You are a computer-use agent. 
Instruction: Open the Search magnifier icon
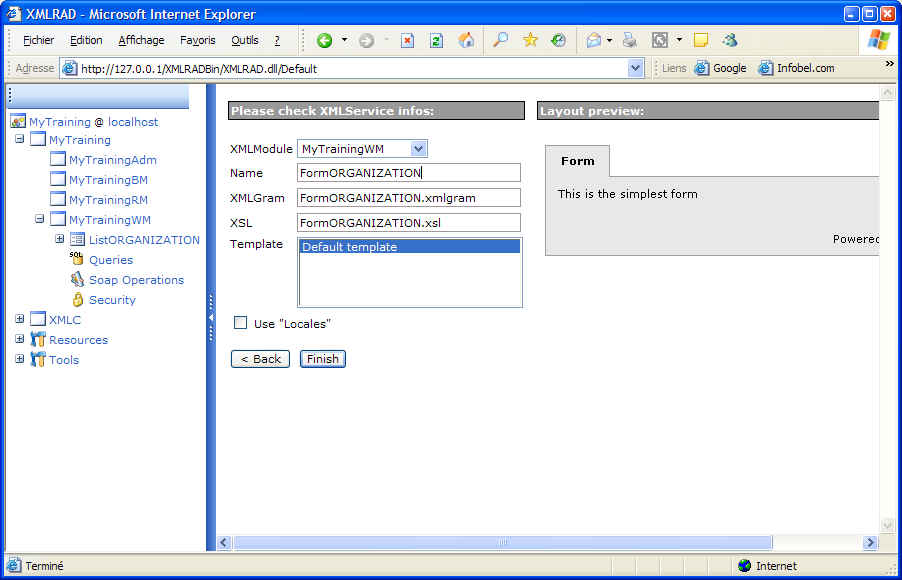click(x=501, y=41)
